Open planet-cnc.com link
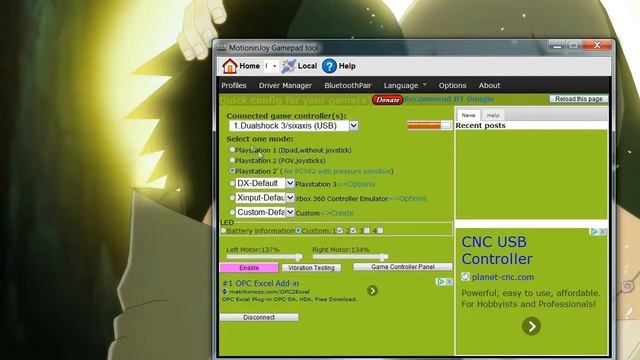The image size is (640, 360). click(x=502, y=277)
